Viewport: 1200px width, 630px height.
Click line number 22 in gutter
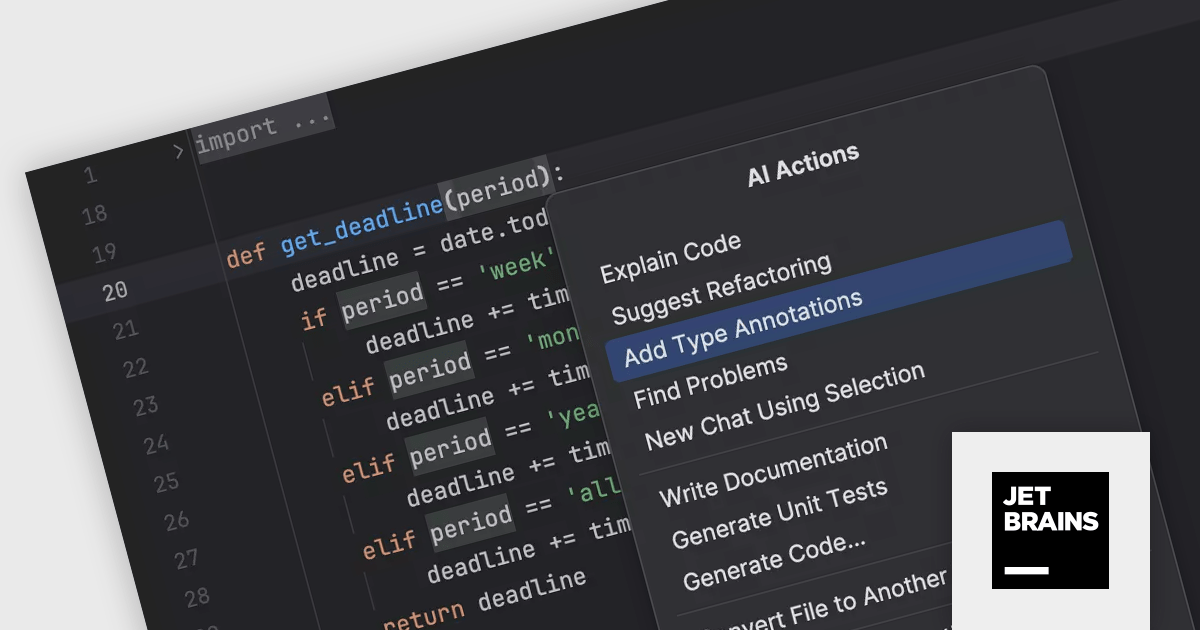click(136, 368)
